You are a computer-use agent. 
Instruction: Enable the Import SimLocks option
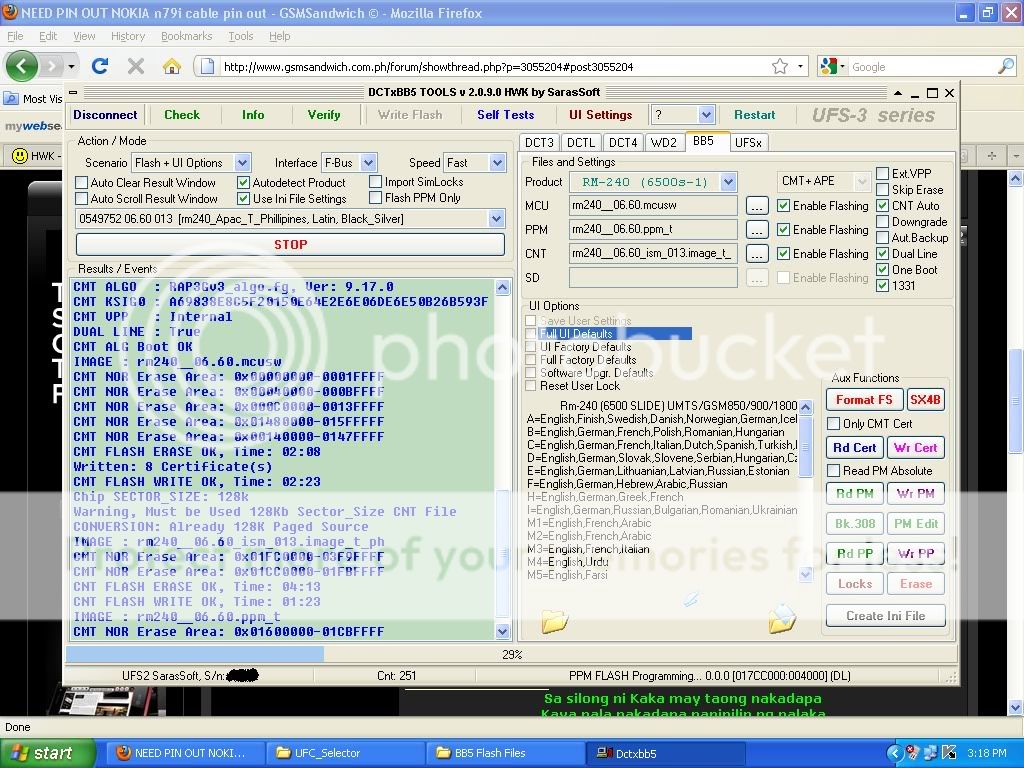pyautogui.click(x=376, y=182)
